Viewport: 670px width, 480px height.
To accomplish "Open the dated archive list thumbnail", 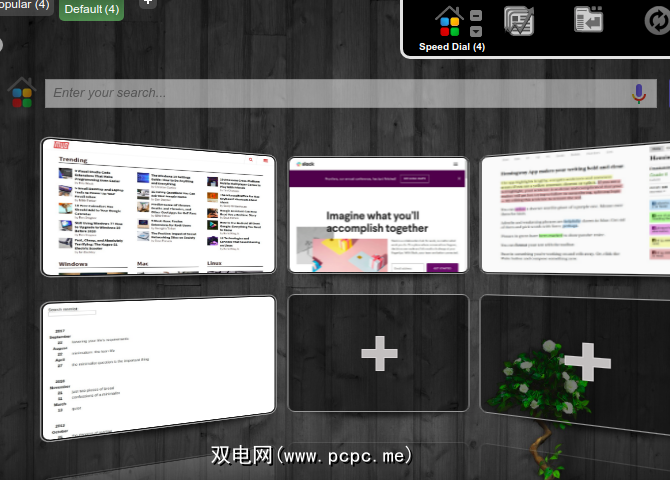I will [x=158, y=365].
